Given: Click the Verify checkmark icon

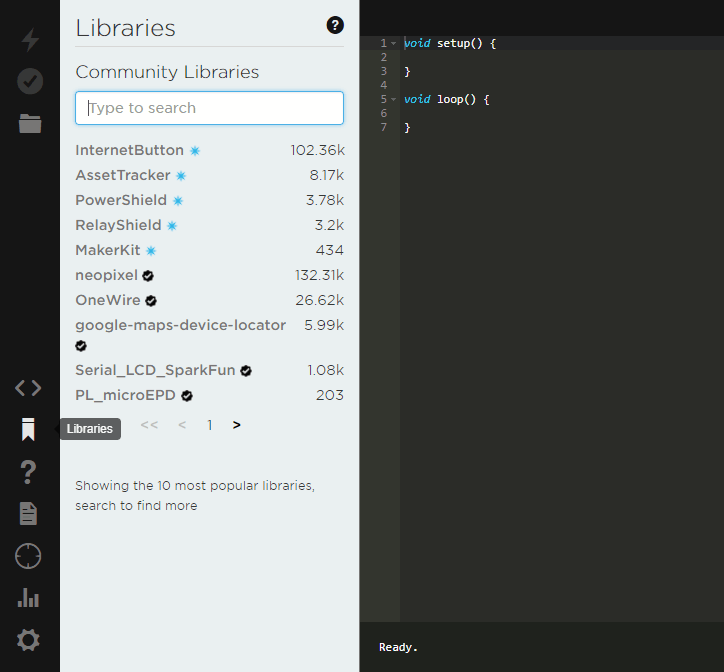Looking at the screenshot, I should tap(30, 81).
